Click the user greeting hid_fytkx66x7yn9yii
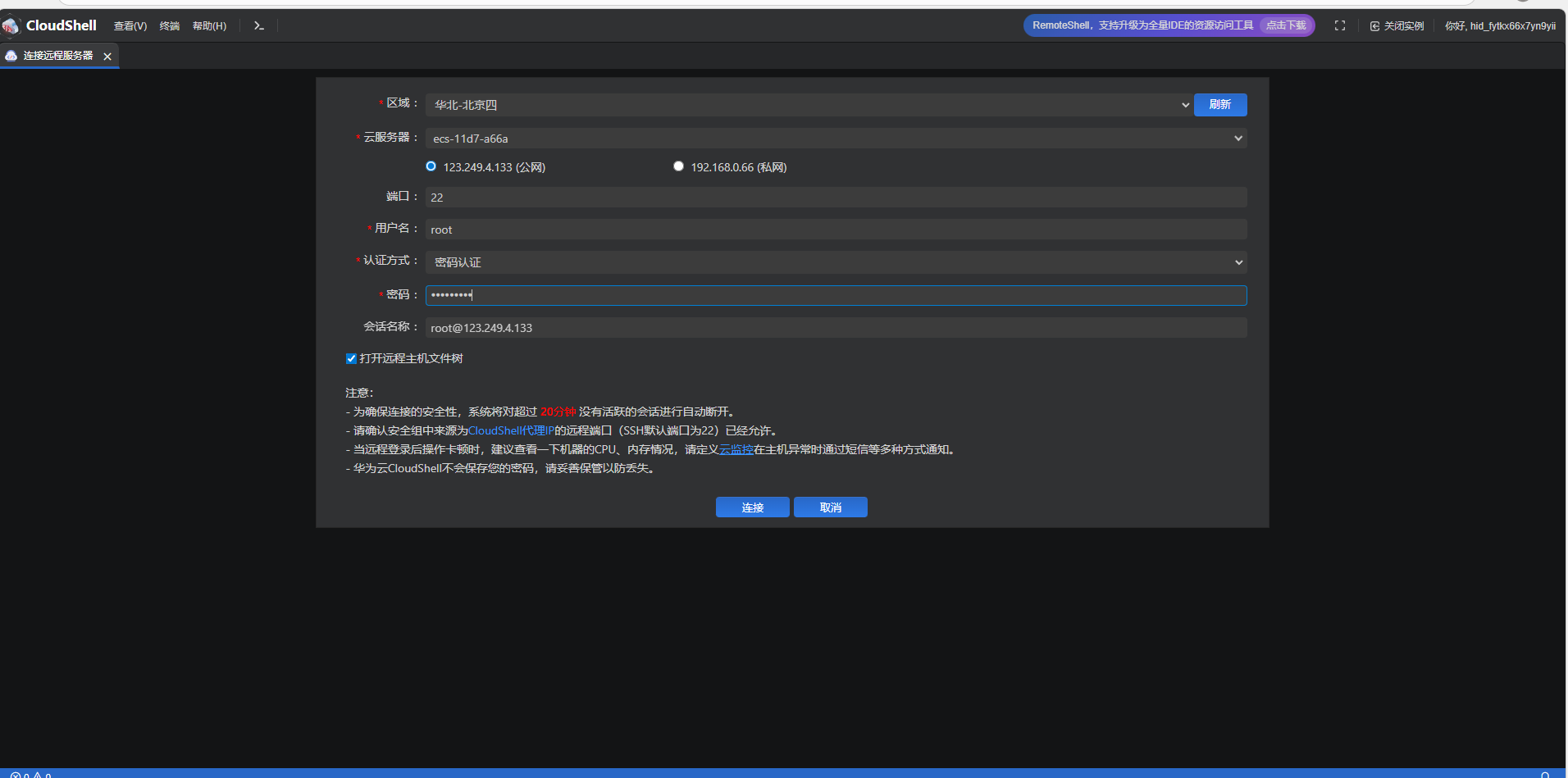 coord(1501,26)
